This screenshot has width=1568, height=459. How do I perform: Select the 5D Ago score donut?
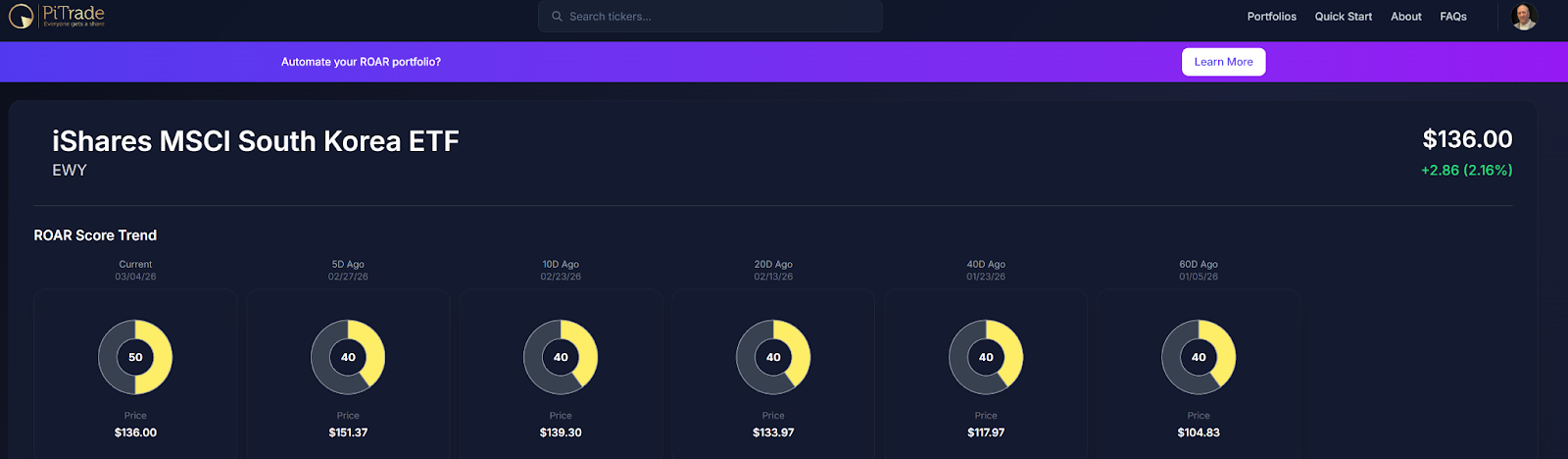(348, 357)
